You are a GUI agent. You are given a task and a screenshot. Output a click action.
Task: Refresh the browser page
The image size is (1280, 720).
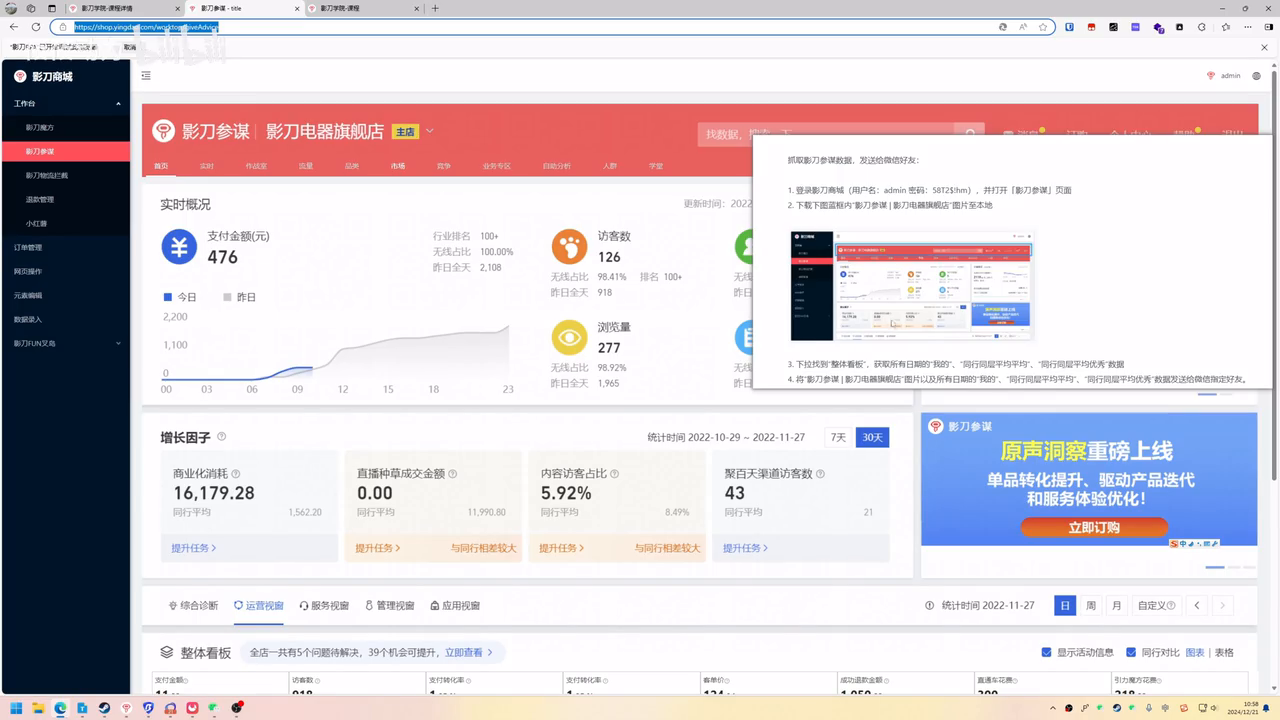click(x=36, y=27)
